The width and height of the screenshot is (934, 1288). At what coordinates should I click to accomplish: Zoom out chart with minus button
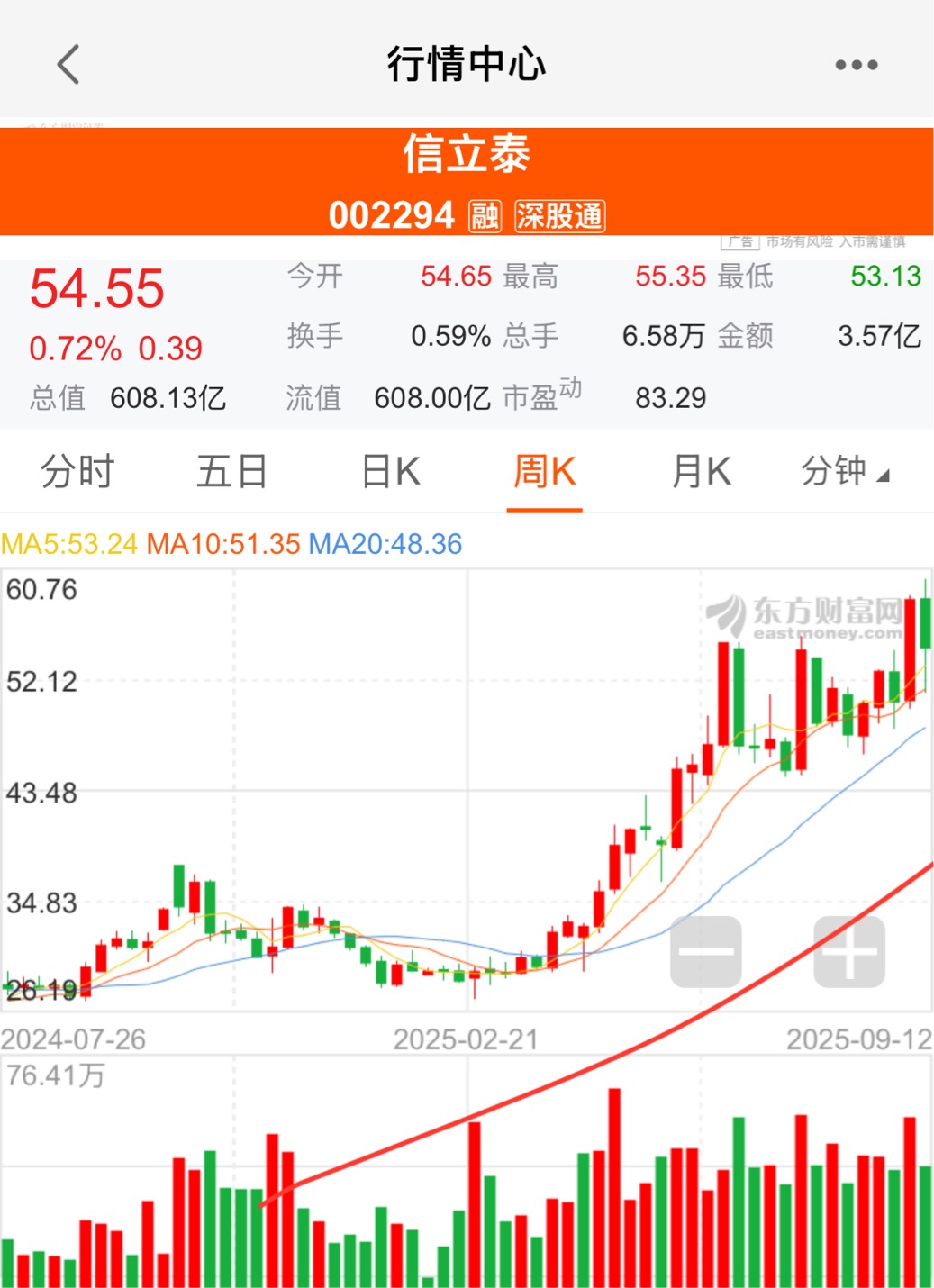[706, 952]
